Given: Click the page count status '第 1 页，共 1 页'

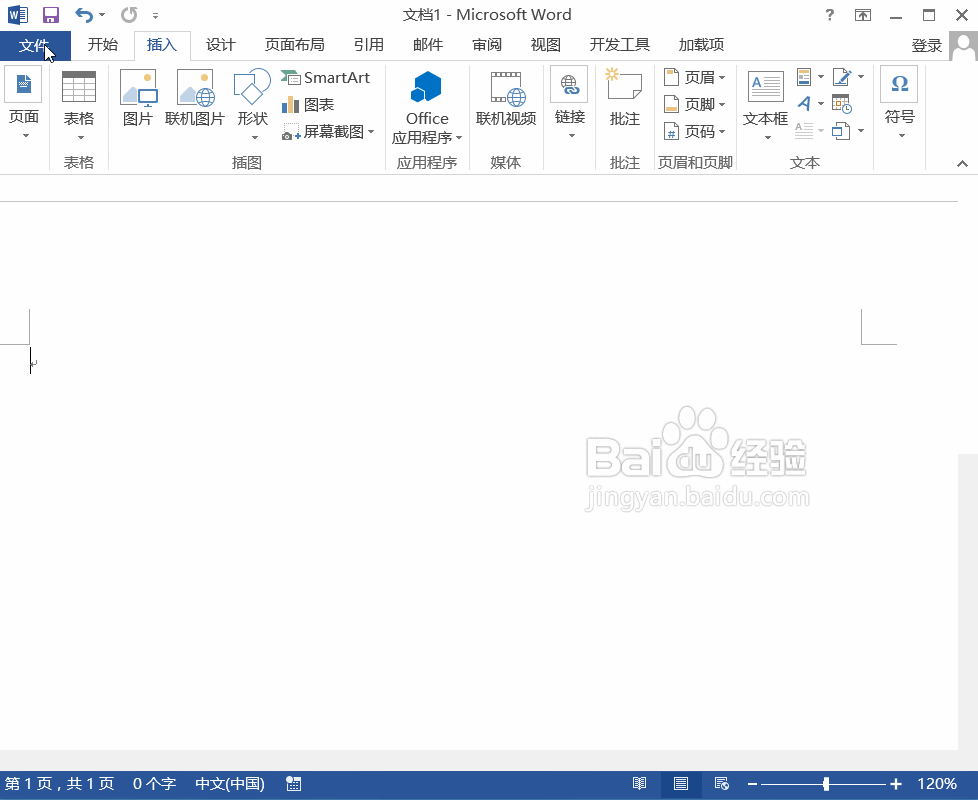Looking at the screenshot, I should tap(59, 784).
